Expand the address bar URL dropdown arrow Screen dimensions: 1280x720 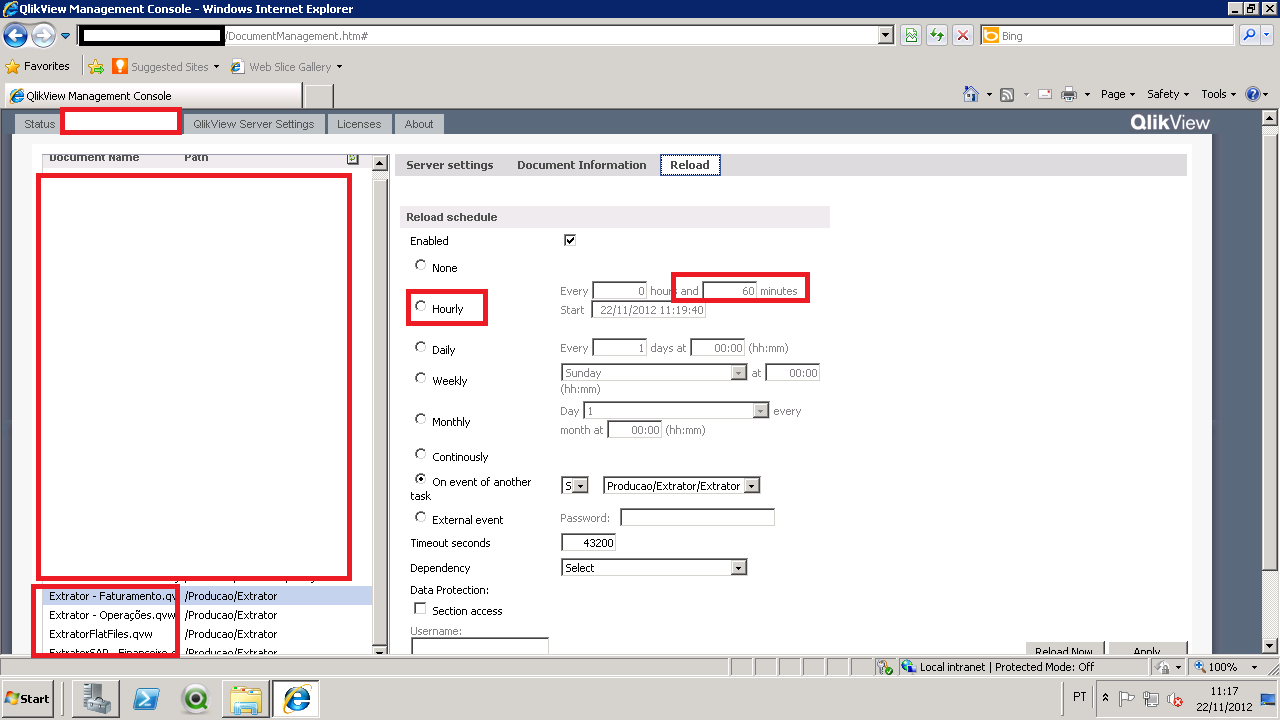click(885, 36)
